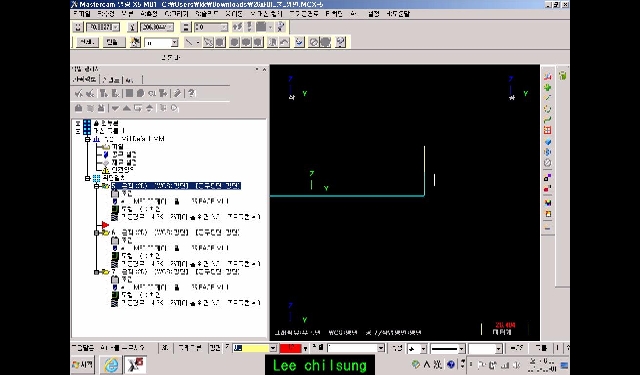Click the red color swatch in status bar
This screenshot has width=640, height=375.
tap(290, 348)
